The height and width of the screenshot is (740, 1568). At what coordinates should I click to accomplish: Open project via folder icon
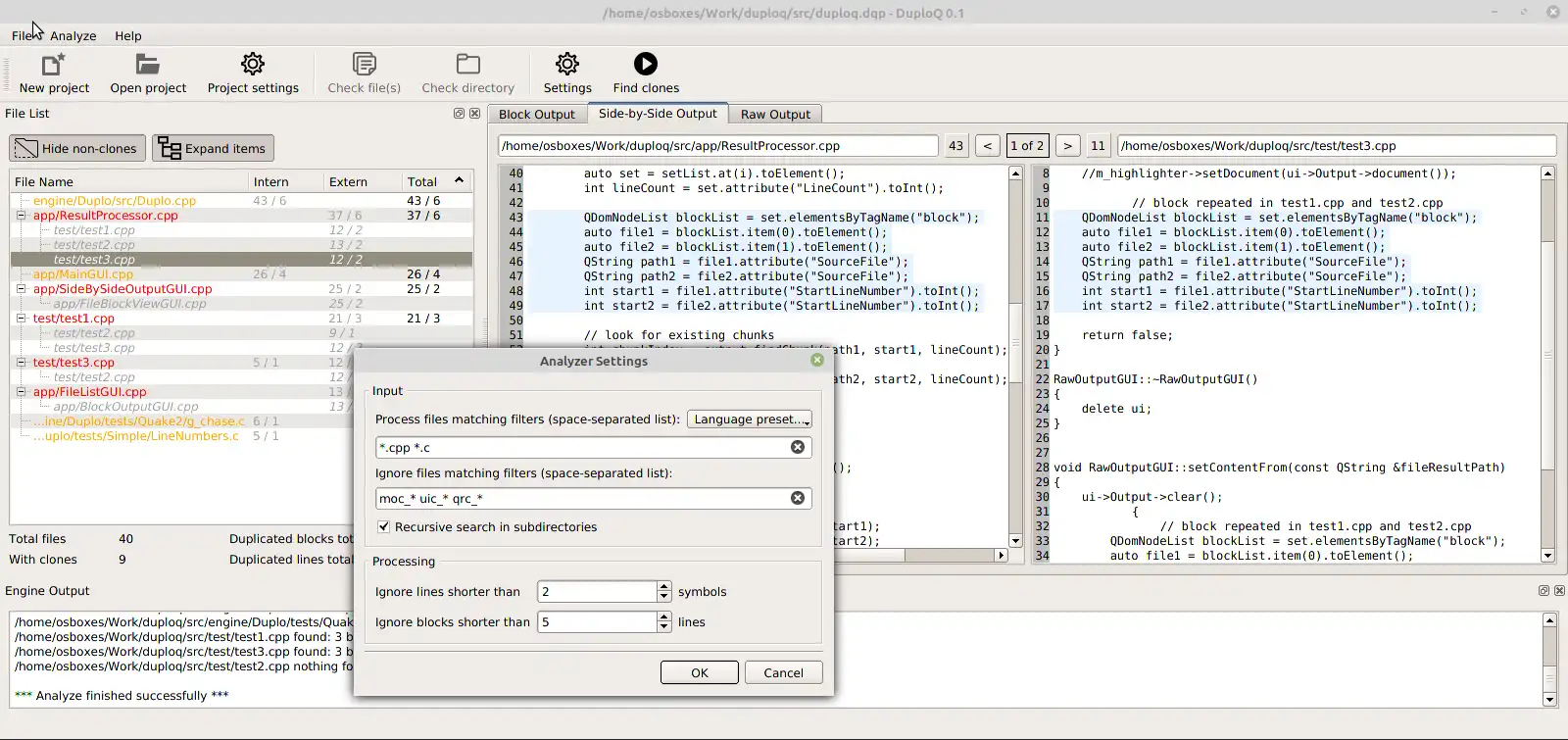pos(148,66)
